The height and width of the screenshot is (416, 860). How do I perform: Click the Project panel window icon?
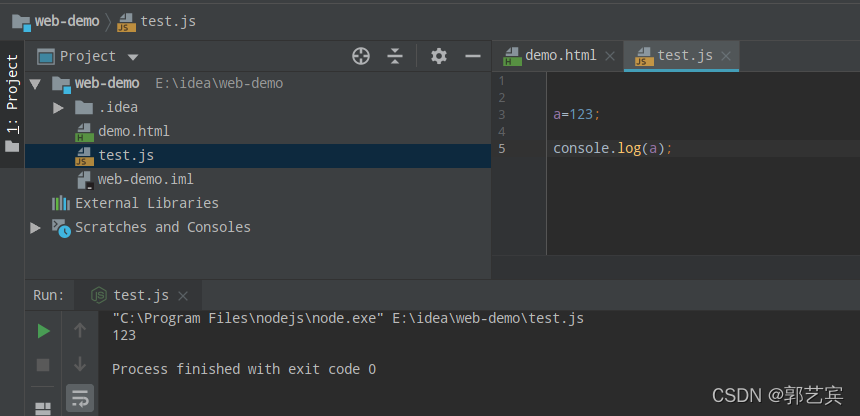(46, 57)
